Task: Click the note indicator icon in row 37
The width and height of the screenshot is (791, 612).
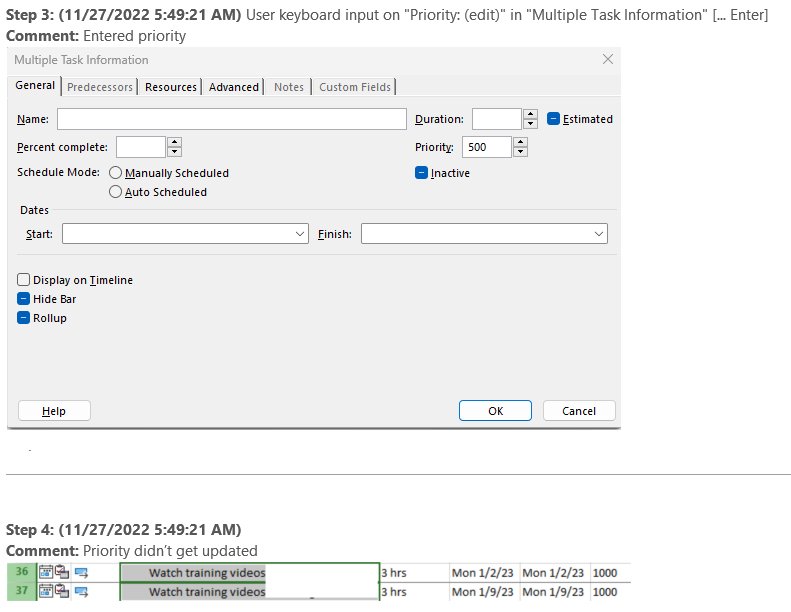Action: point(62,591)
